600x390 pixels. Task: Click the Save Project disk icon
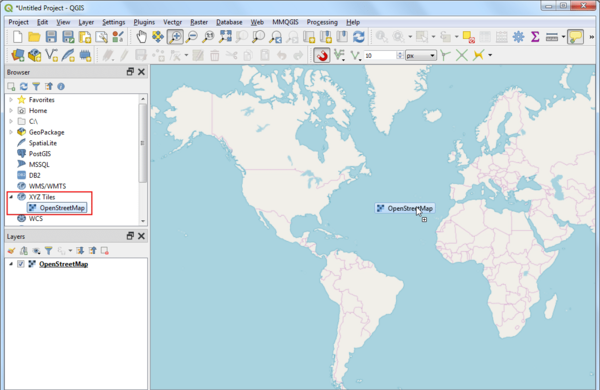(51, 37)
